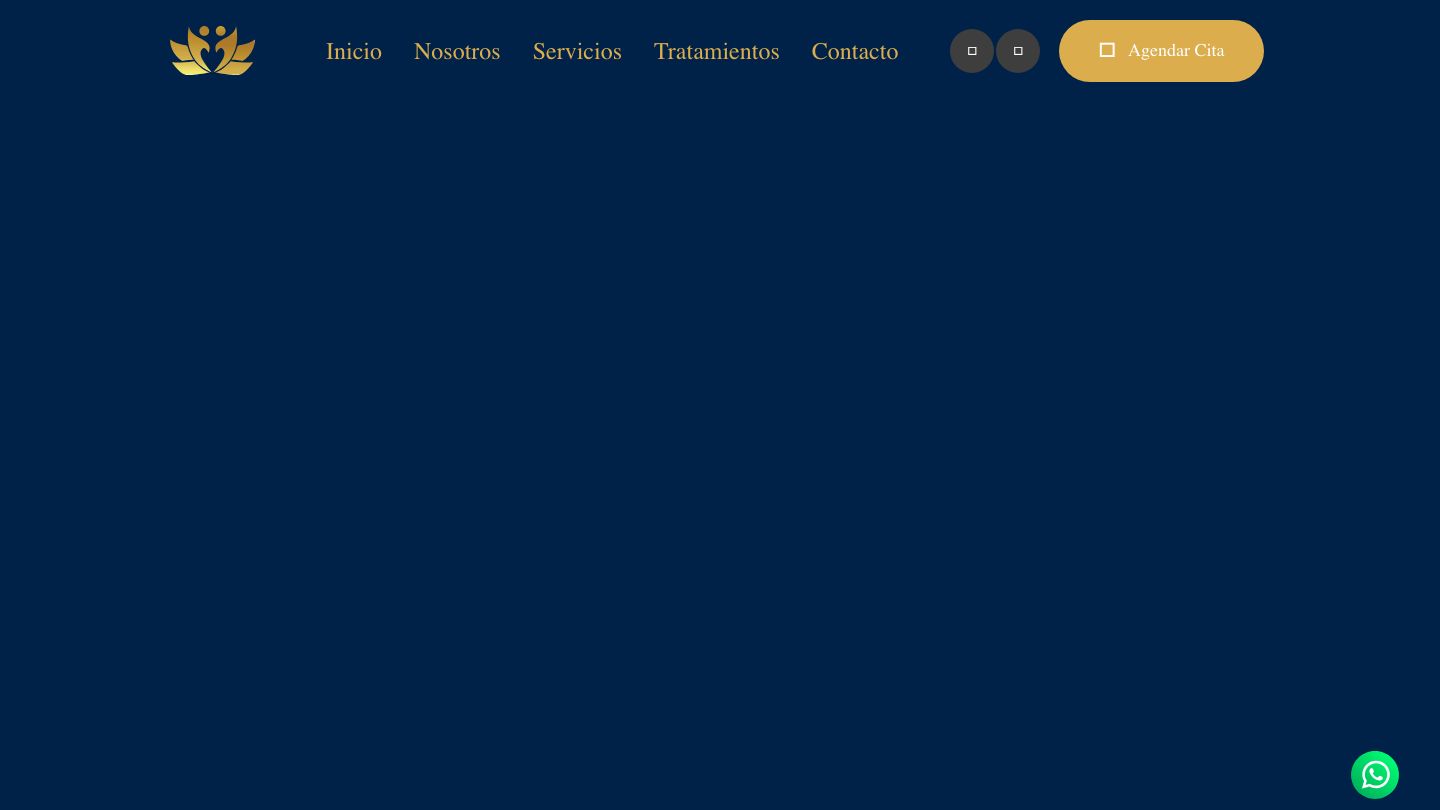Start a chat with the green WhatsApp button
This screenshot has height=810, width=1440.
(x=1374, y=775)
